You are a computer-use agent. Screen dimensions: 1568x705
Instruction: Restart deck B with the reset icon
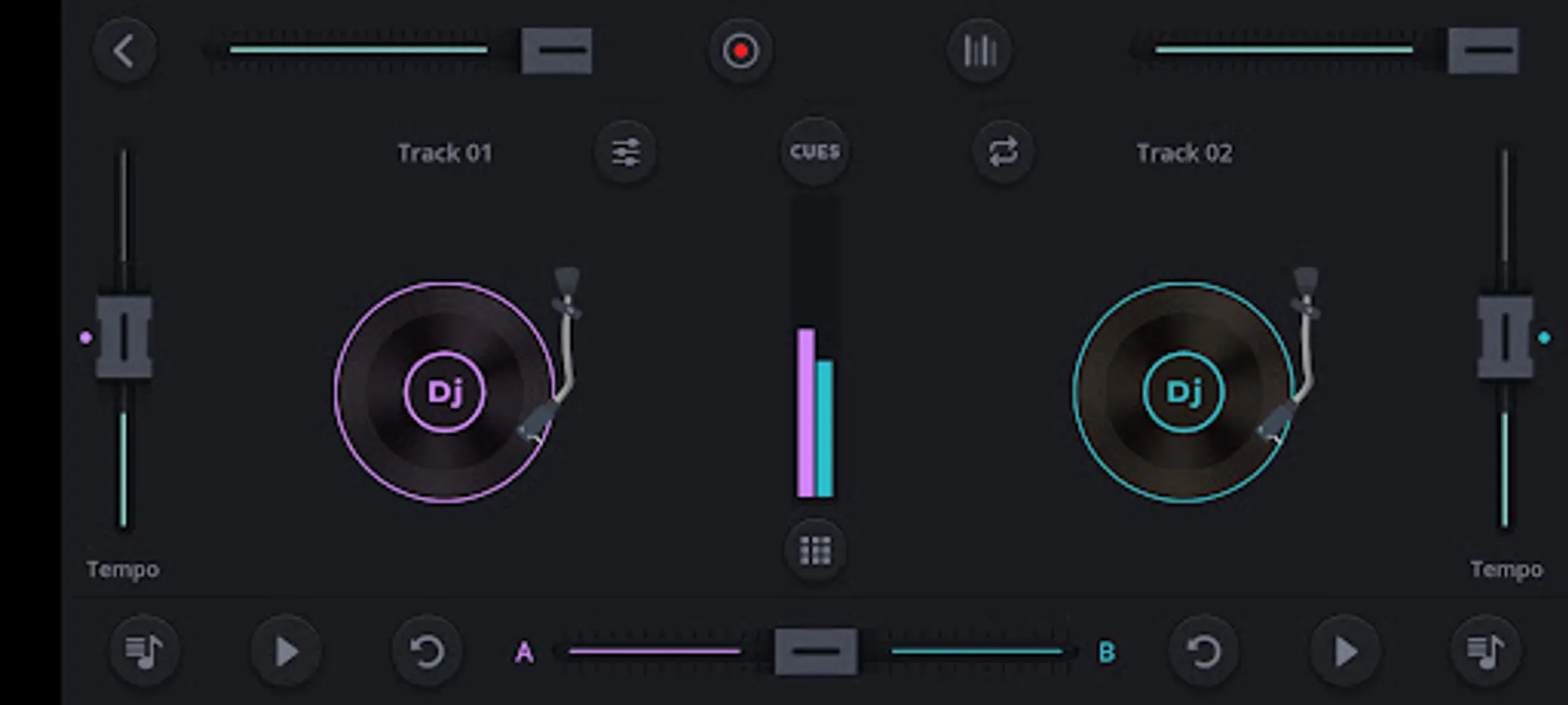[1203, 651]
